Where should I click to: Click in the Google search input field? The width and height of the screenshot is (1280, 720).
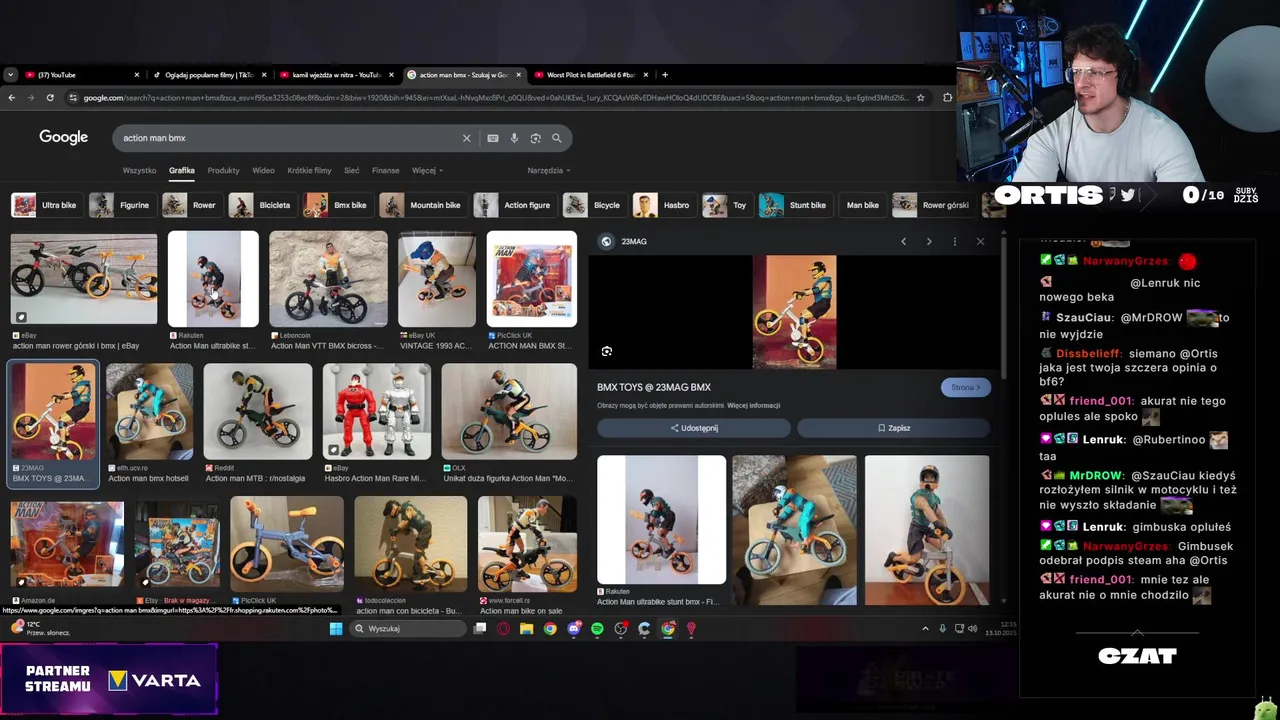click(285, 138)
